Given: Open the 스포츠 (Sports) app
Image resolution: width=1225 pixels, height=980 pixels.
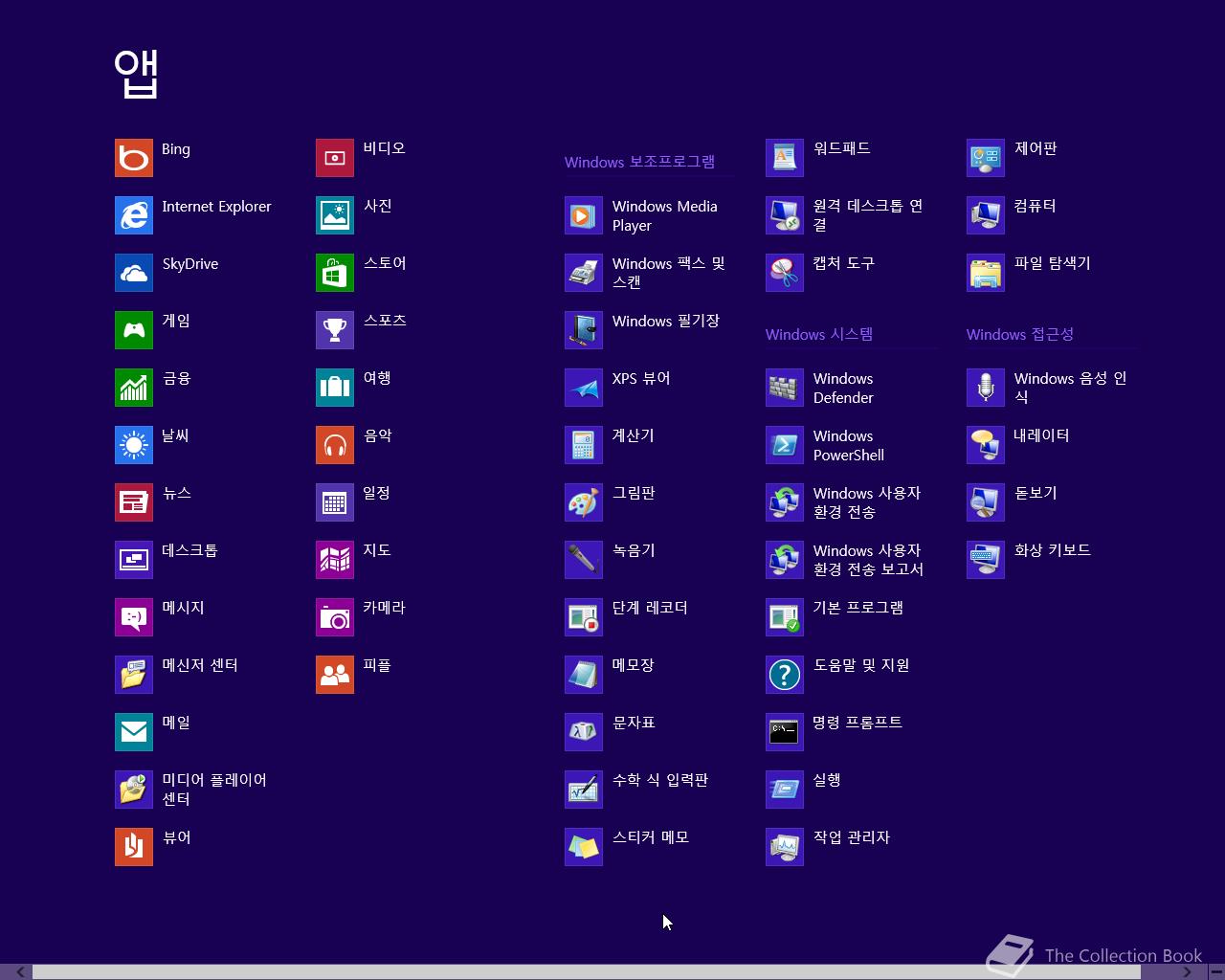Looking at the screenshot, I should pos(362,330).
